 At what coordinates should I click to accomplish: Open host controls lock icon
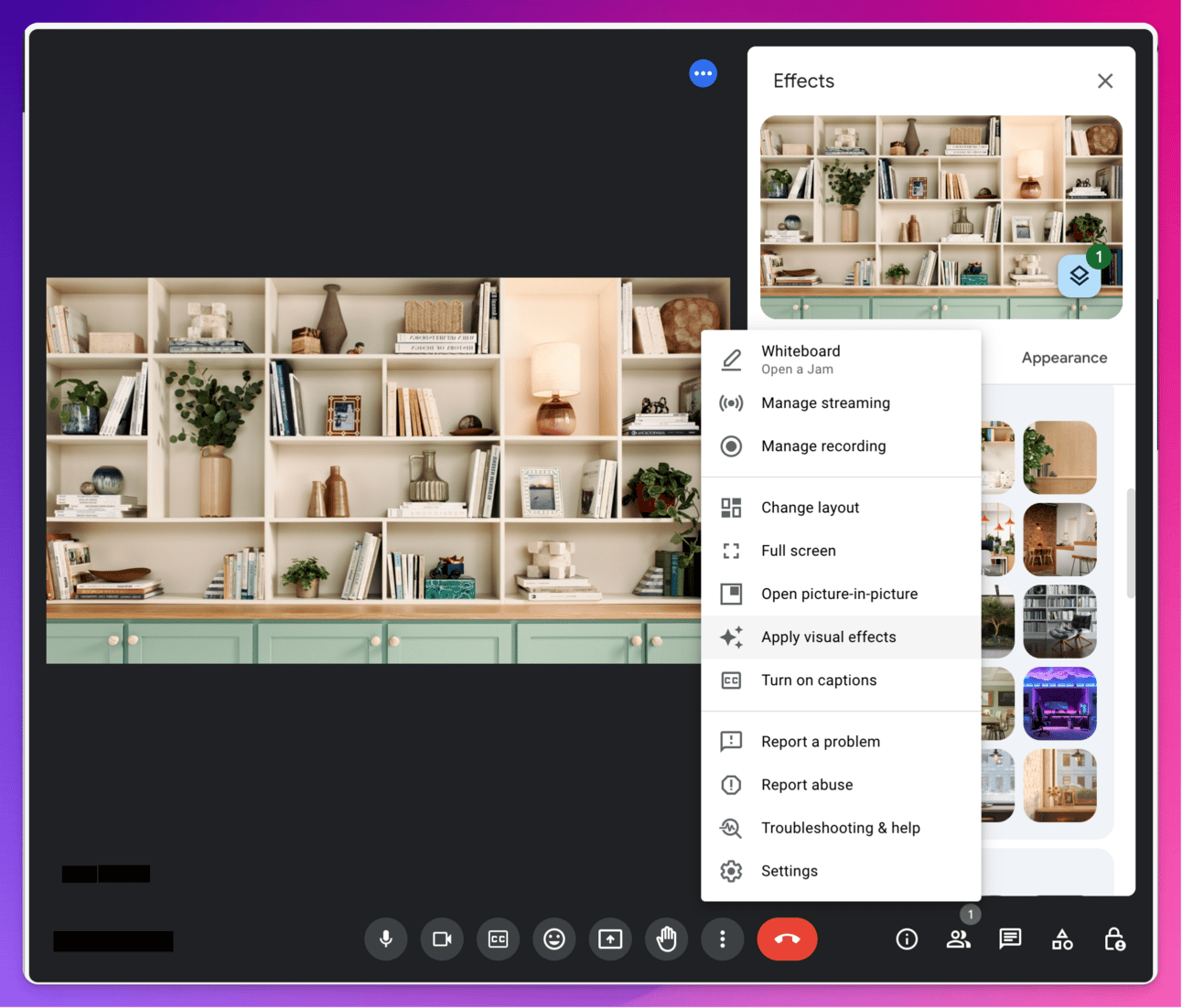point(1114,939)
